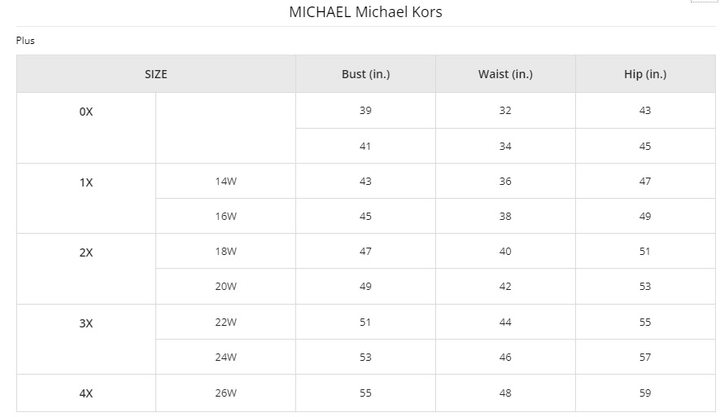Click the SIZE column header
The height and width of the screenshot is (417, 720).
[x=156, y=74]
